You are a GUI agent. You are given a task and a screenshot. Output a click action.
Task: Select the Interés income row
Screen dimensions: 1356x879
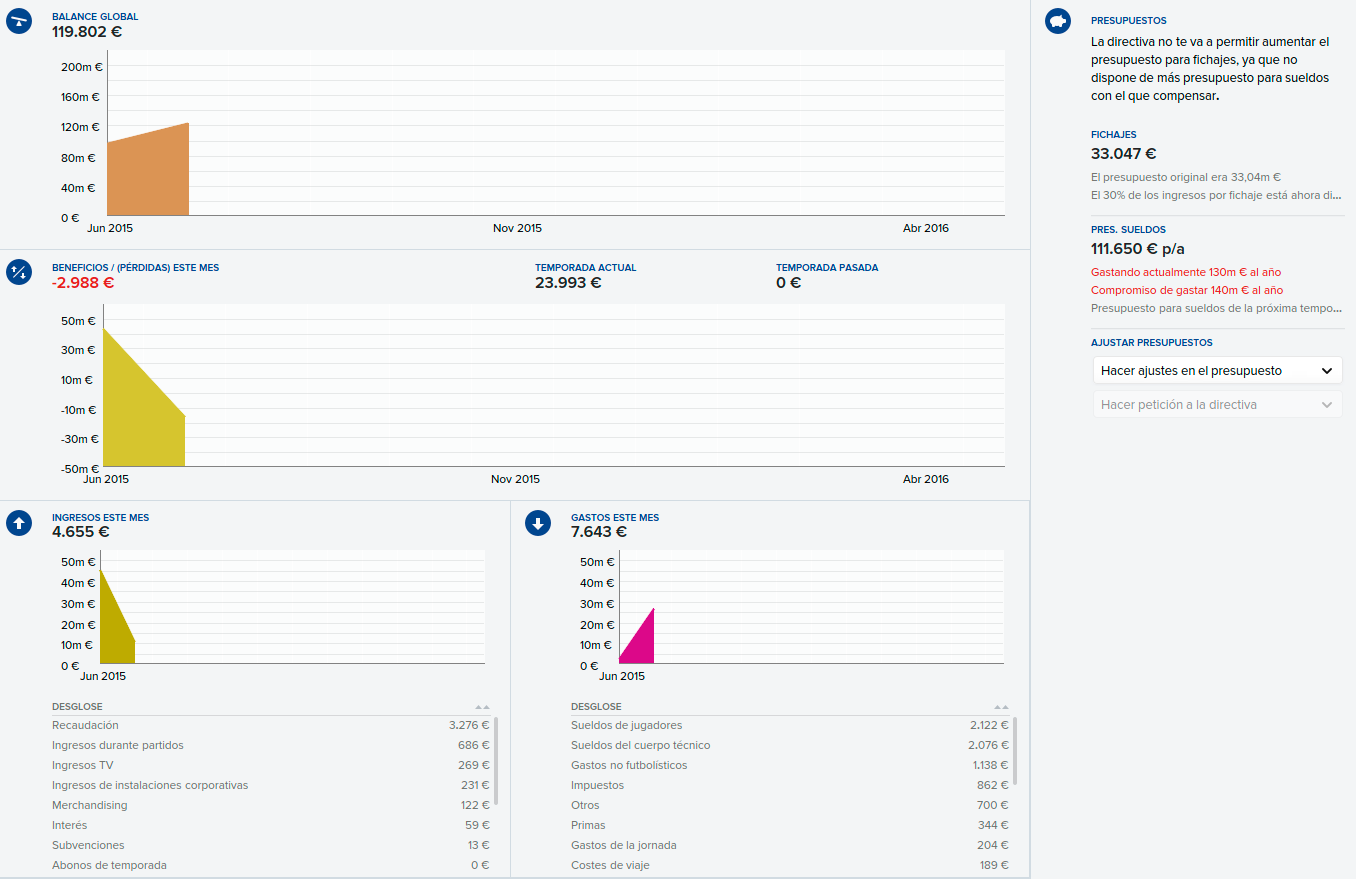(271, 825)
